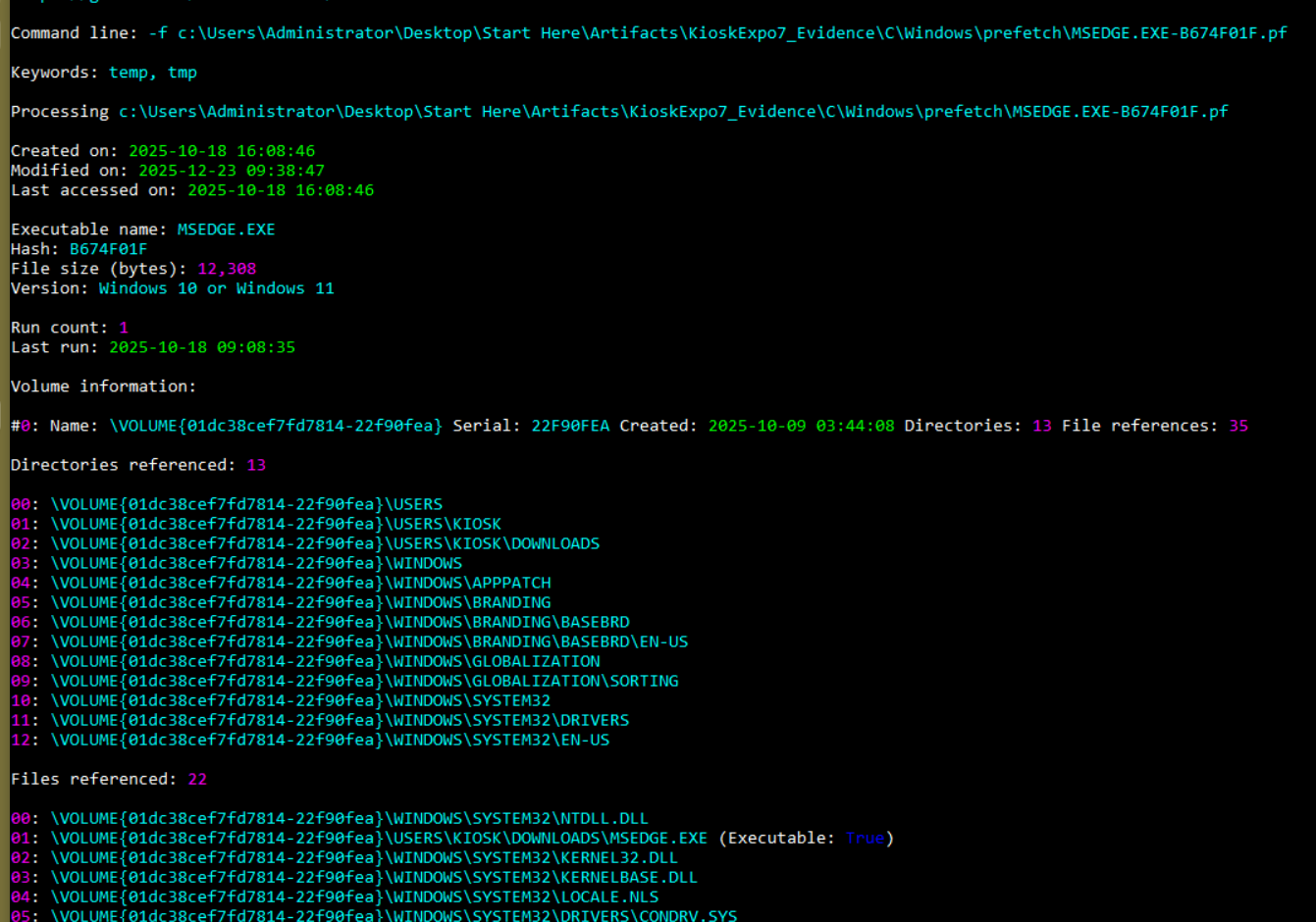This screenshot has height=922, width=1316.
Task: Click the "Volume information:" heading
Action: [104, 386]
